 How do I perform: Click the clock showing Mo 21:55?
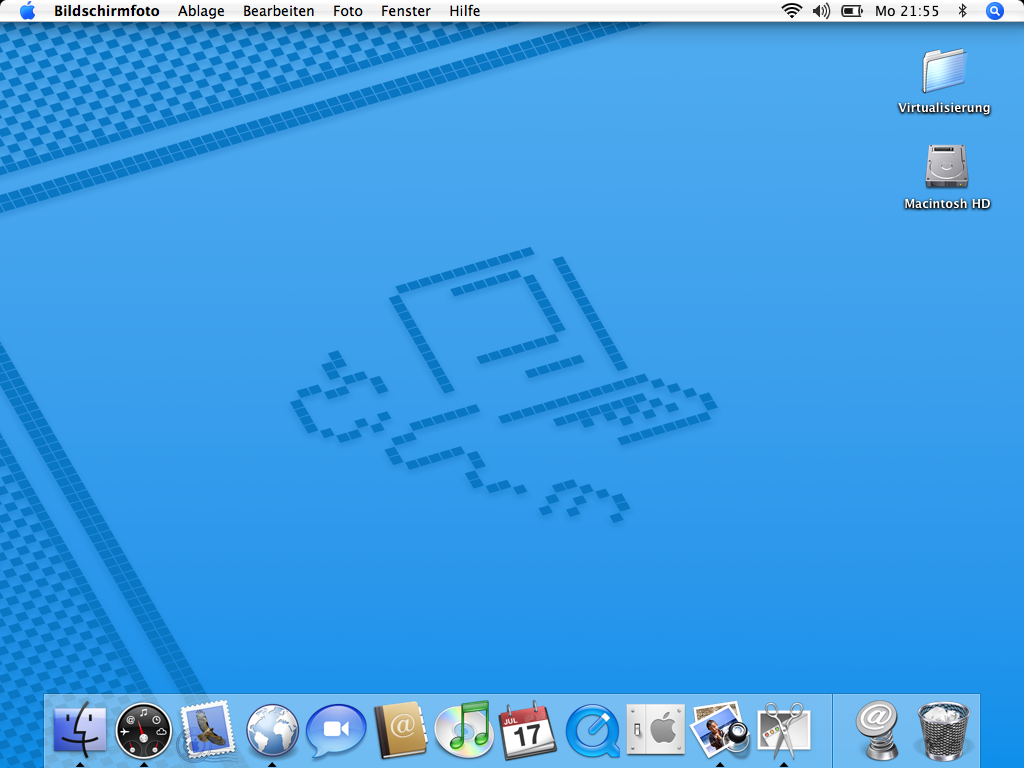pyautogui.click(x=906, y=11)
